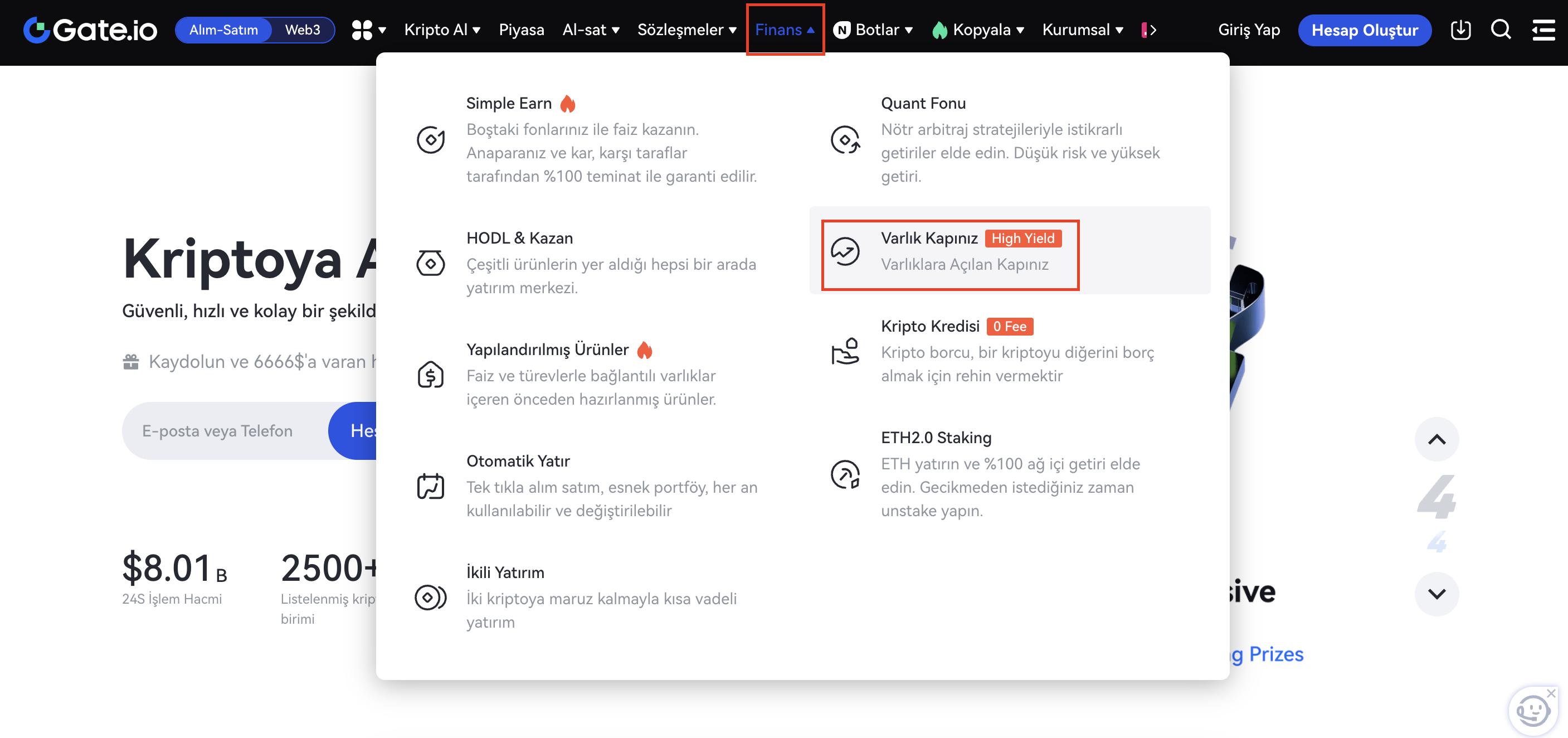Select Kripto Kredisi menu item
This screenshot has width=1568, height=738.
930,327
